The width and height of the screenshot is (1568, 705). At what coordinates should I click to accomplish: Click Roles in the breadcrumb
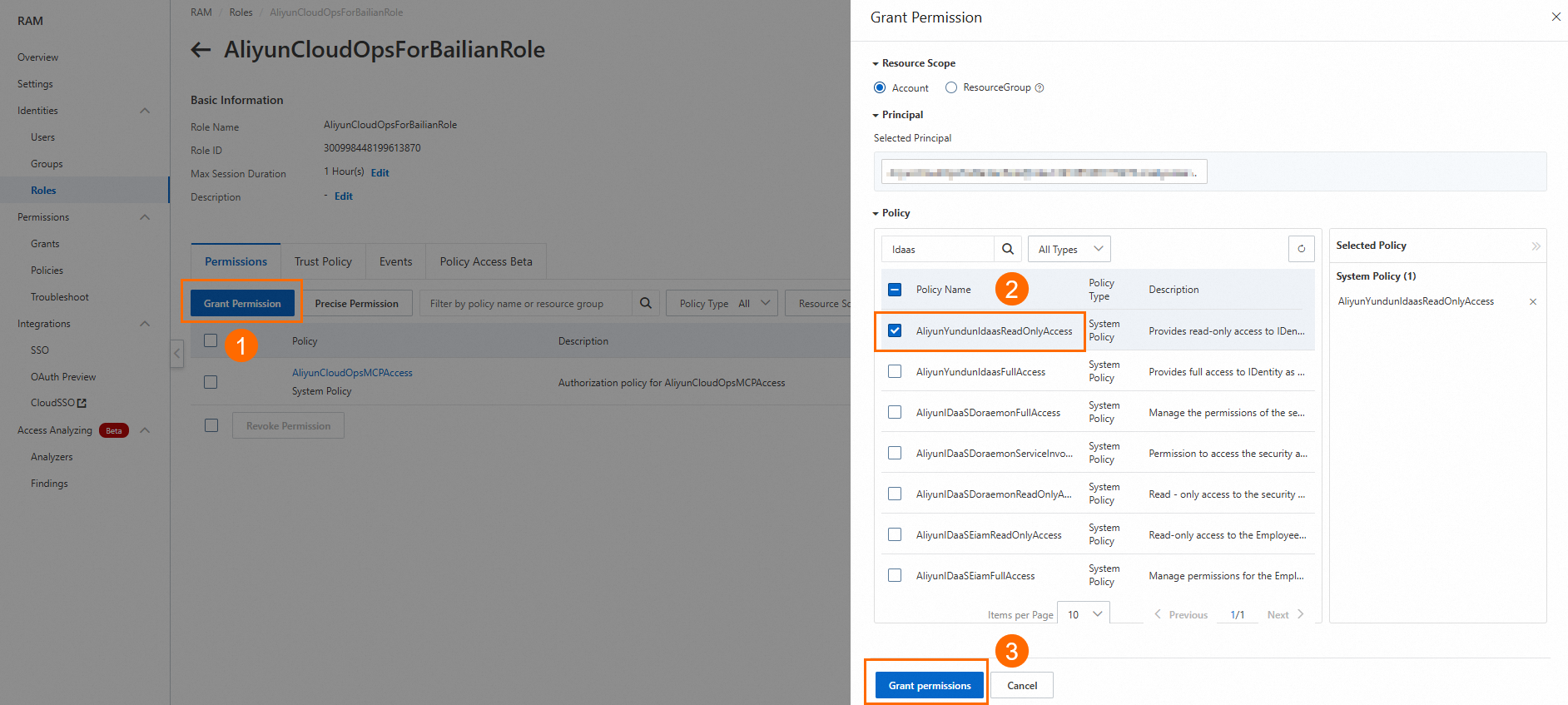pyautogui.click(x=241, y=12)
